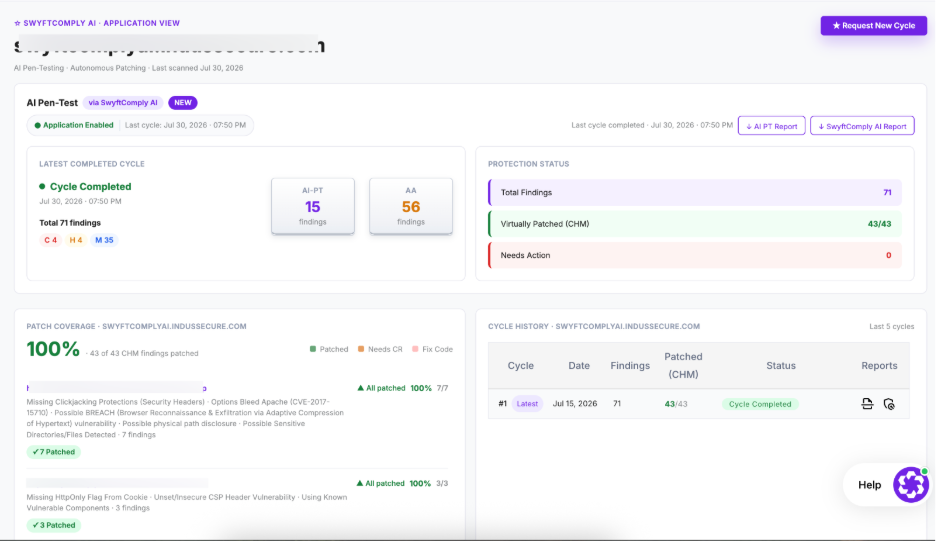This screenshot has height=541, width=936.
Task: Click the via SwyftComply AI tag
Action: pyautogui.click(x=123, y=103)
